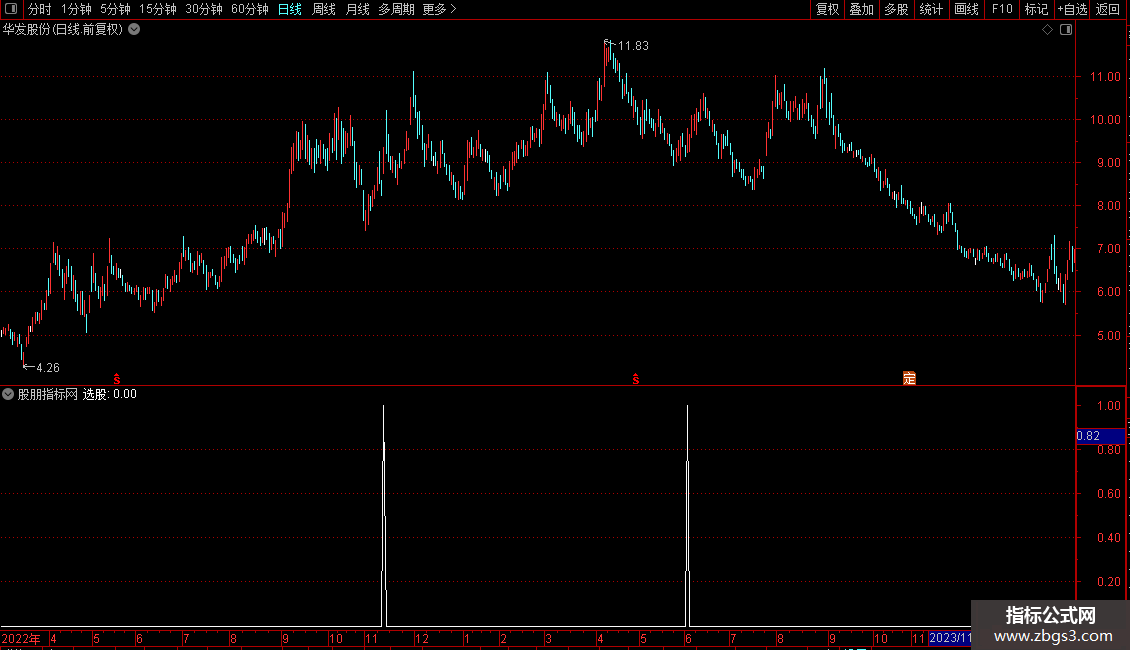This screenshot has width=1130, height=650.
Task: Select the 15分钟 period
Action: [x=158, y=9]
